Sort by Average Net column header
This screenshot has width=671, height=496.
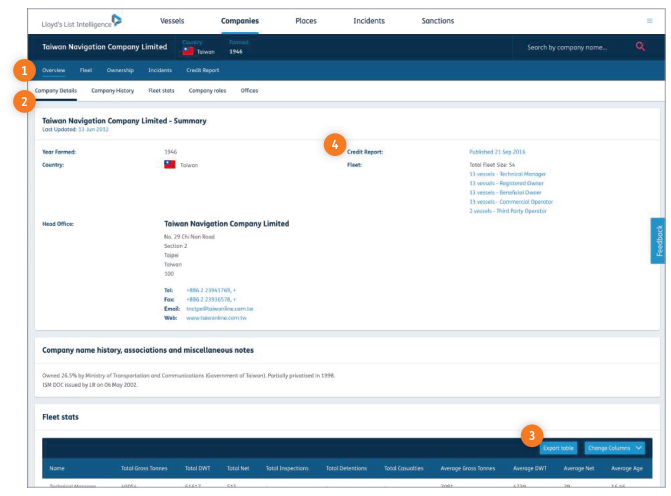point(579,469)
